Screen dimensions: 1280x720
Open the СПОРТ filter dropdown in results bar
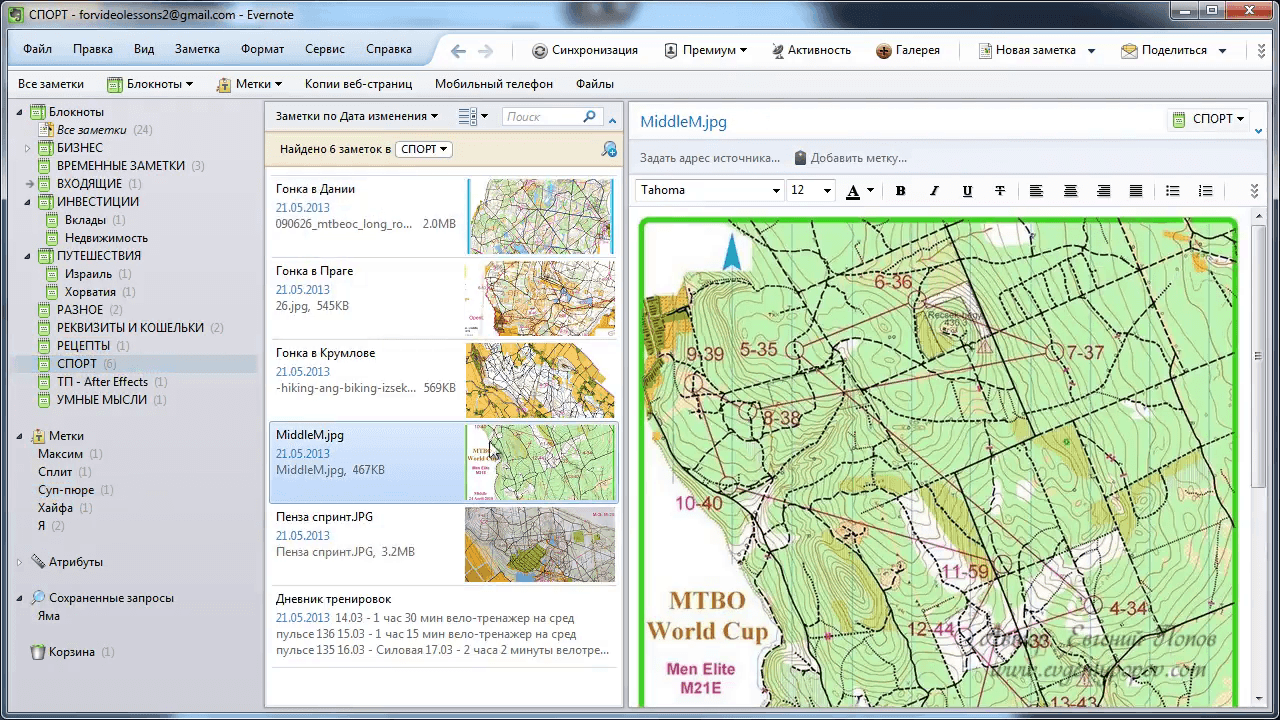coord(424,149)
